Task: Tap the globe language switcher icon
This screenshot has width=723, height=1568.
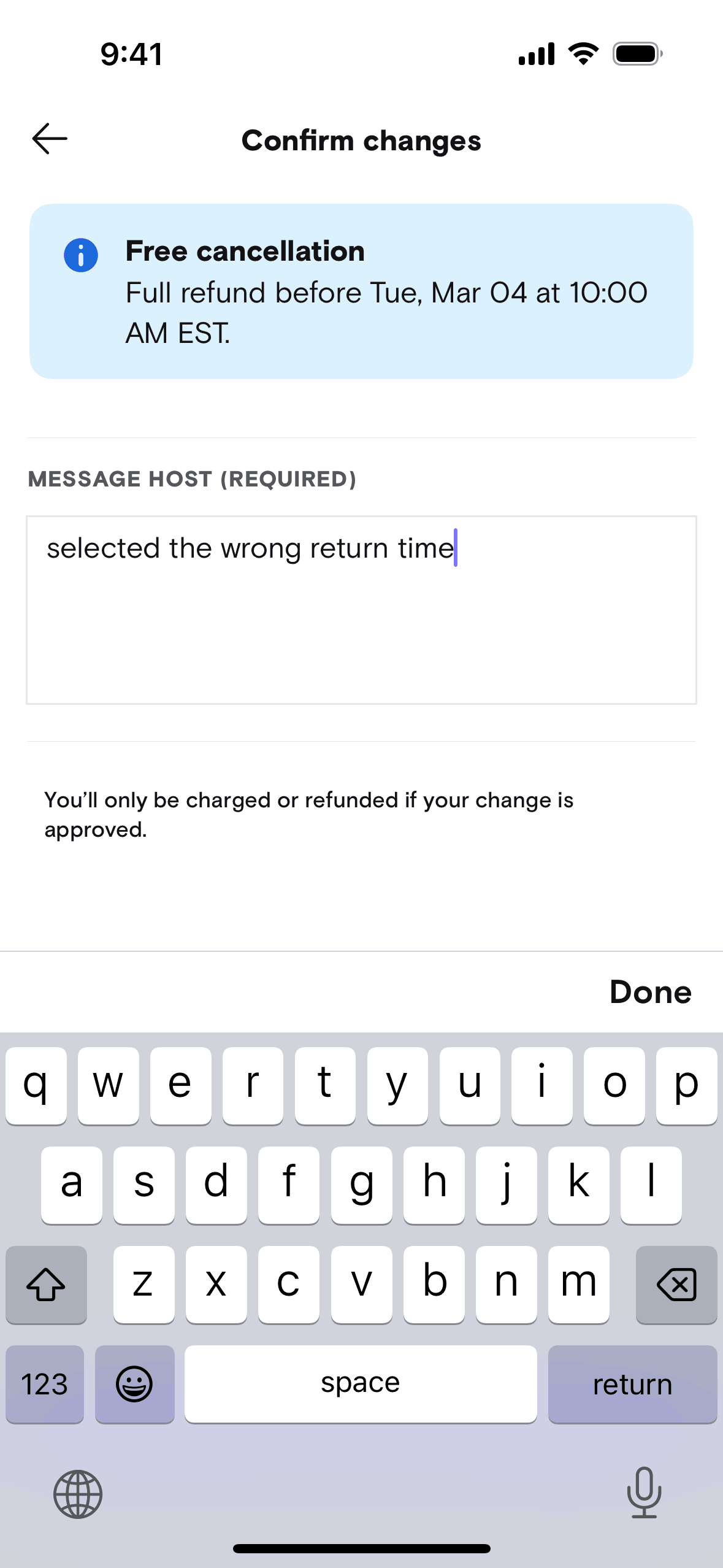Action: coord(78,1494)
